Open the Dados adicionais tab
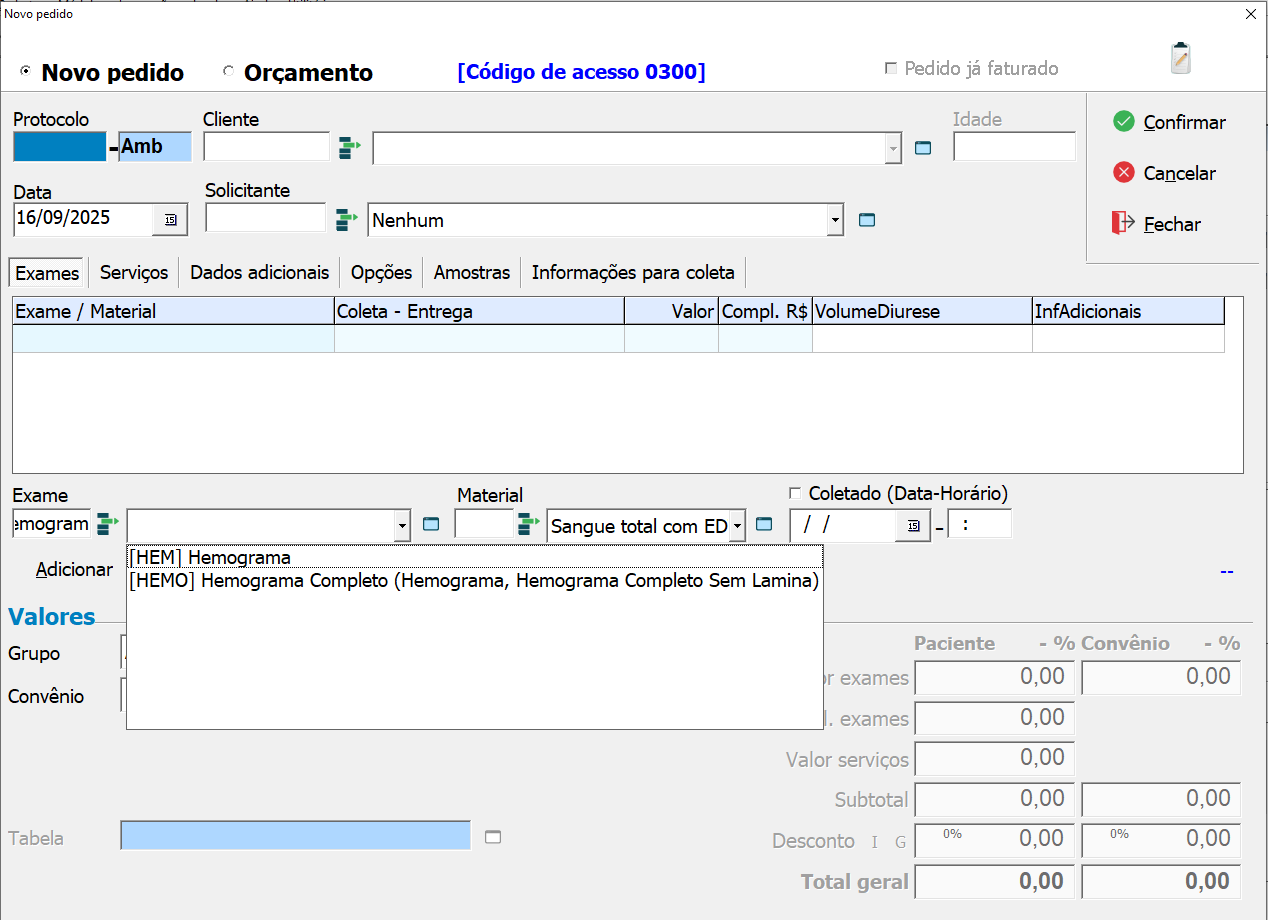This screenshot has height=920, width=1268. [259, 272]
